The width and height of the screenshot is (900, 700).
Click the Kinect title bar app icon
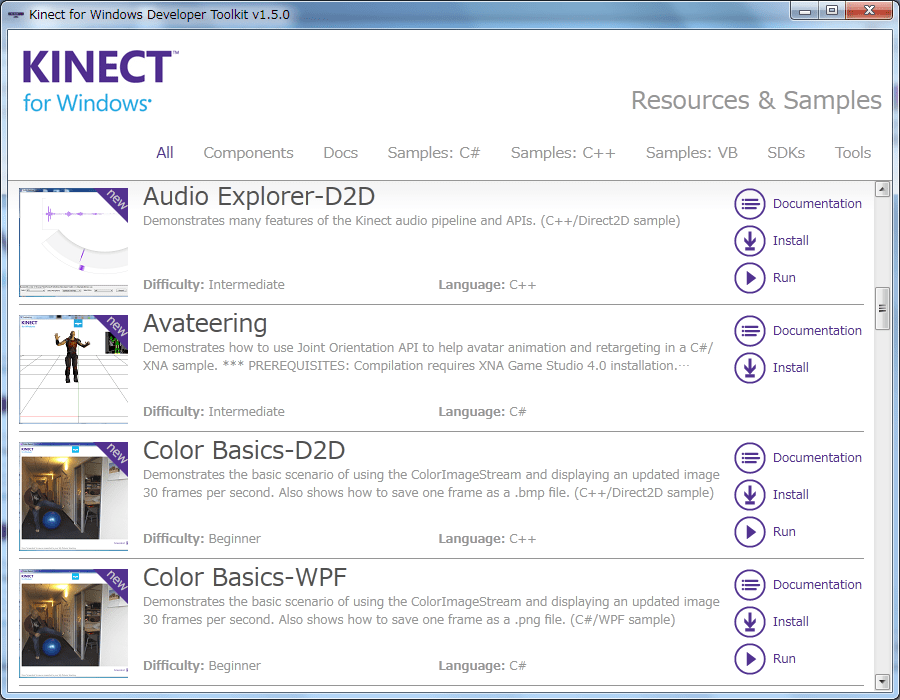coord(15,14)
